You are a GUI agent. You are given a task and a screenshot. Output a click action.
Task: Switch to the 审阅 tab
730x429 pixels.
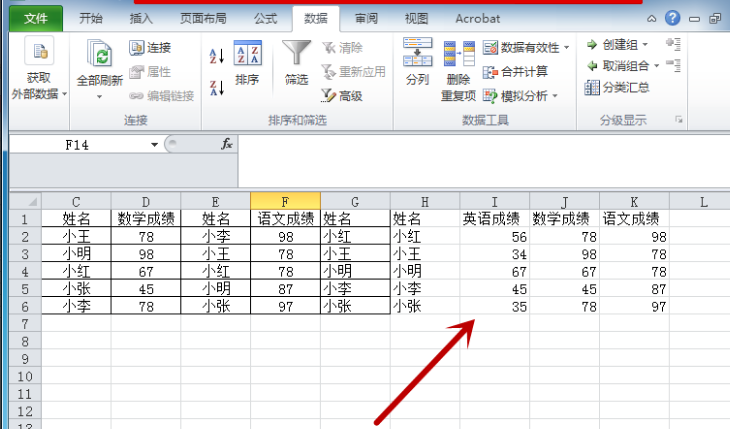[366, 19]
